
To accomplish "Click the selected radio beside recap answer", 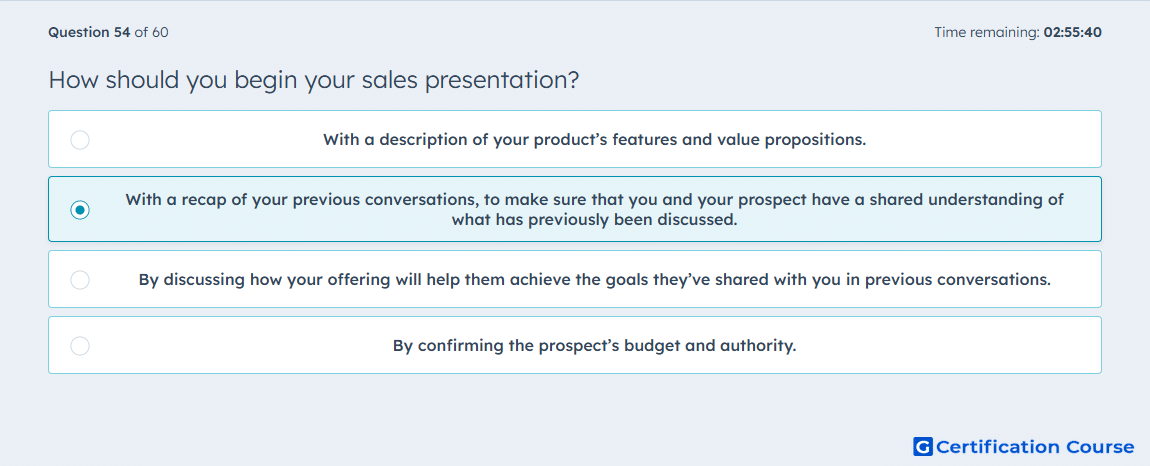I will pos(80,210).
